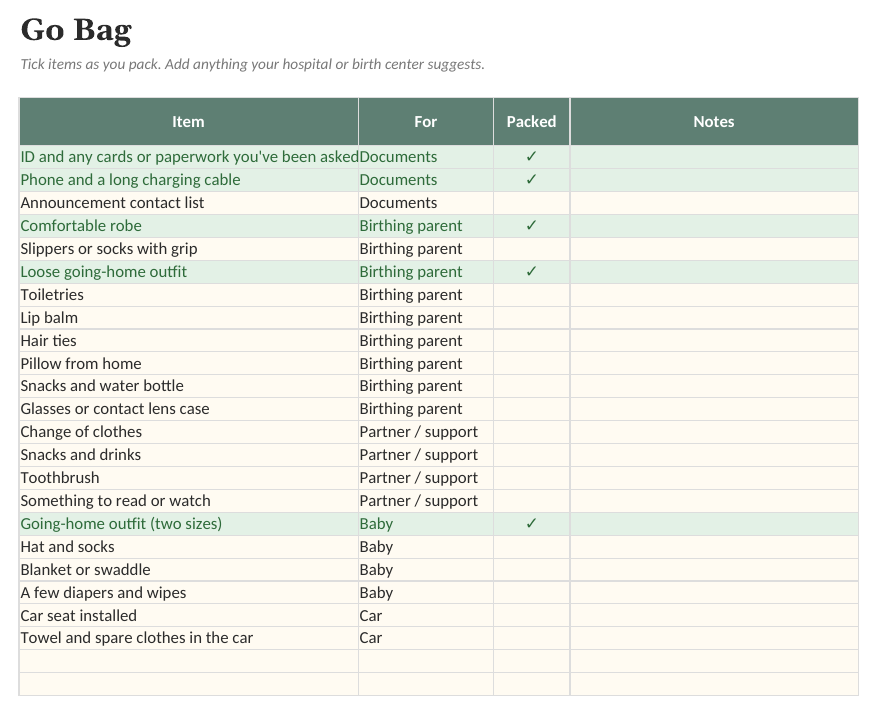Select 'Snacks and drinks' cell
The height and width of the screenshot is (714, 877).
click(188, 455)
